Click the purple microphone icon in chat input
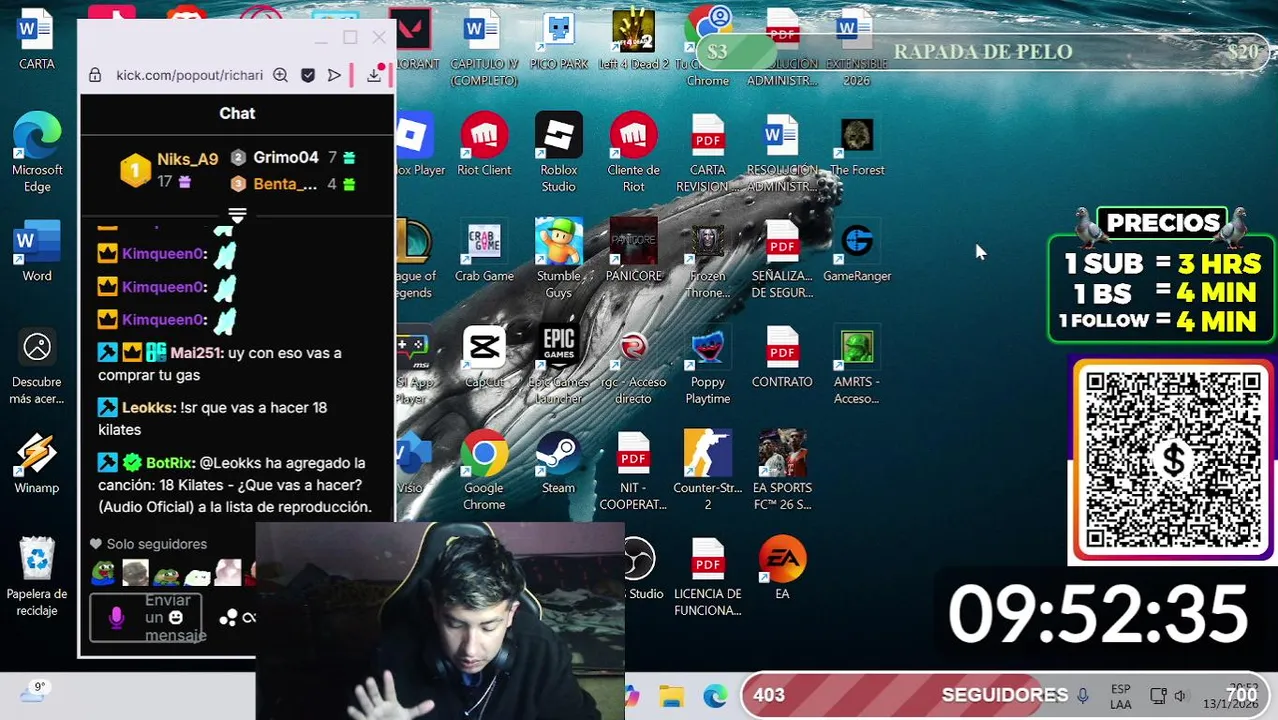This screenshot has height=720, width=1278. [x=116, y=618]
